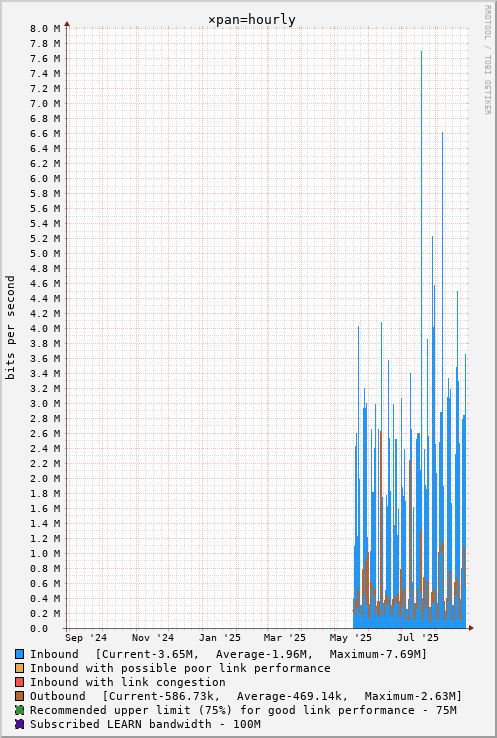Click the Mar '25 x-axis label

point(284,638)
